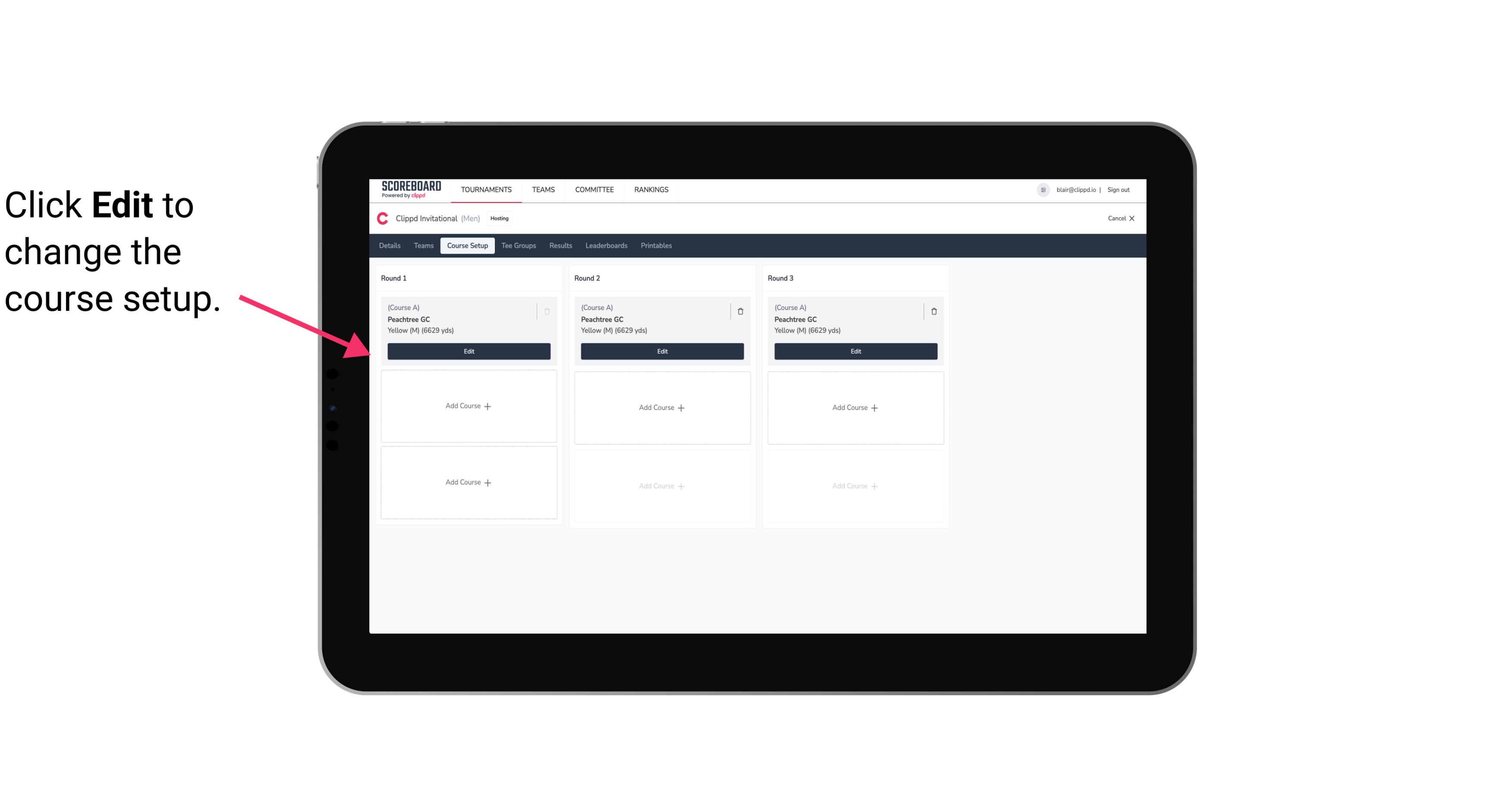Click the Details tab

(x=390, y=246)
